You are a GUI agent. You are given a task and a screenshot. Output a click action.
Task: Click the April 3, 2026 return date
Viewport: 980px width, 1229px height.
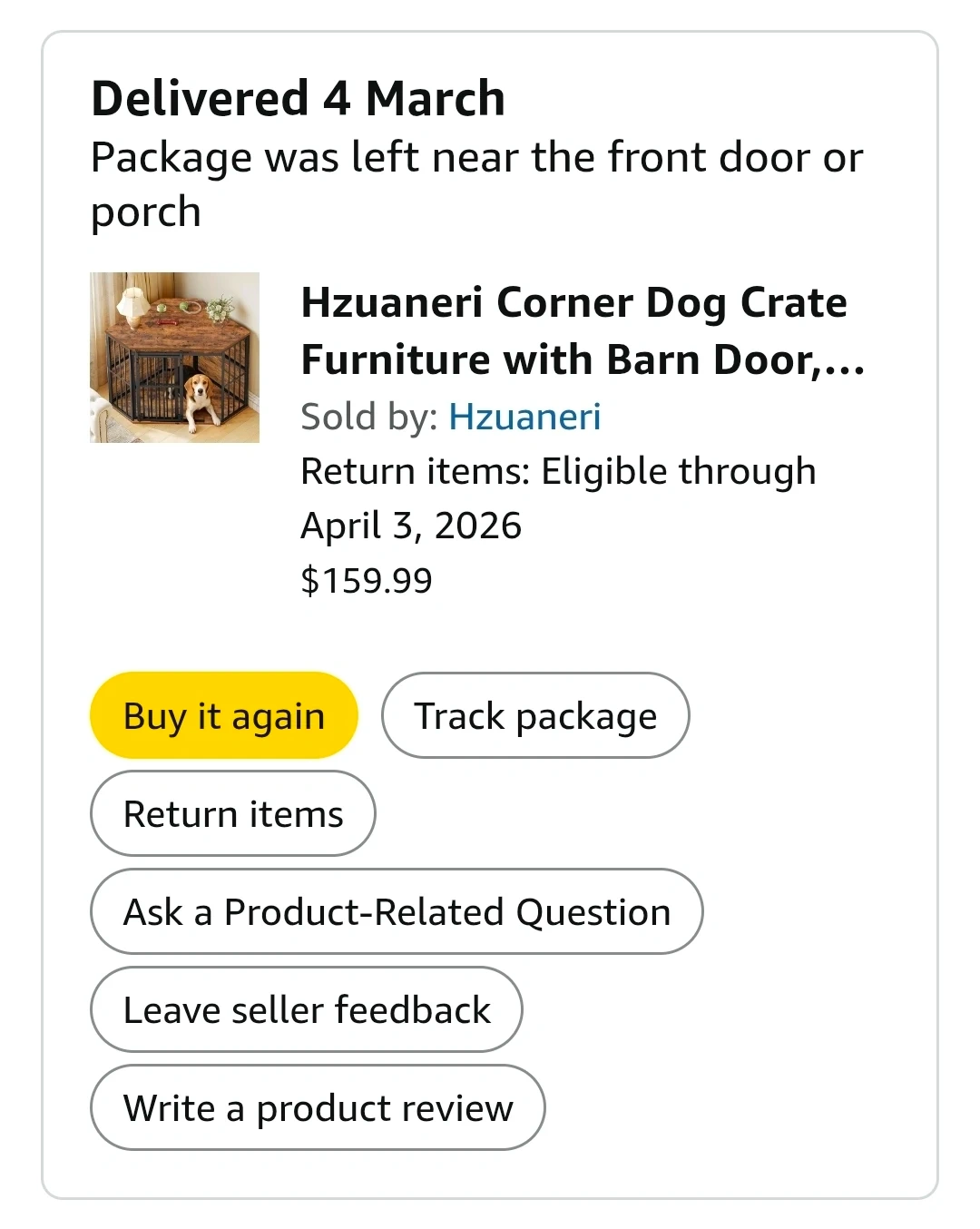[x=411, y=526]
